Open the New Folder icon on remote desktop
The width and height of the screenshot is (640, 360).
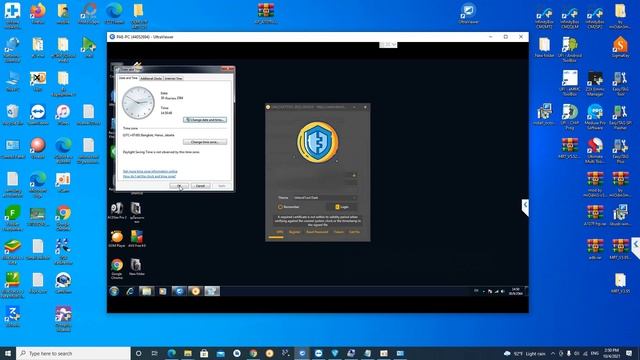coord(136,267)
